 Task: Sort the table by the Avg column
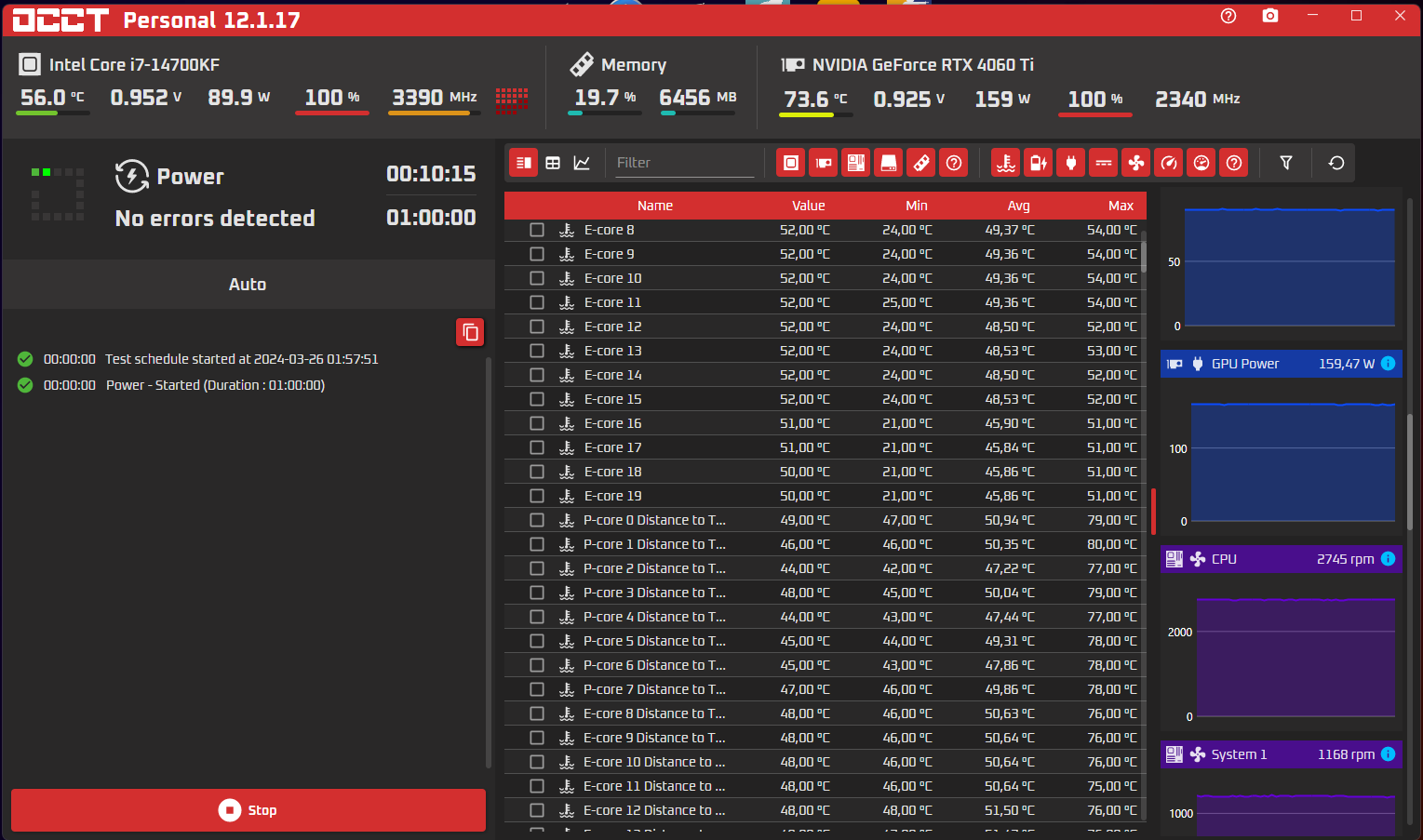point(1019,206)
